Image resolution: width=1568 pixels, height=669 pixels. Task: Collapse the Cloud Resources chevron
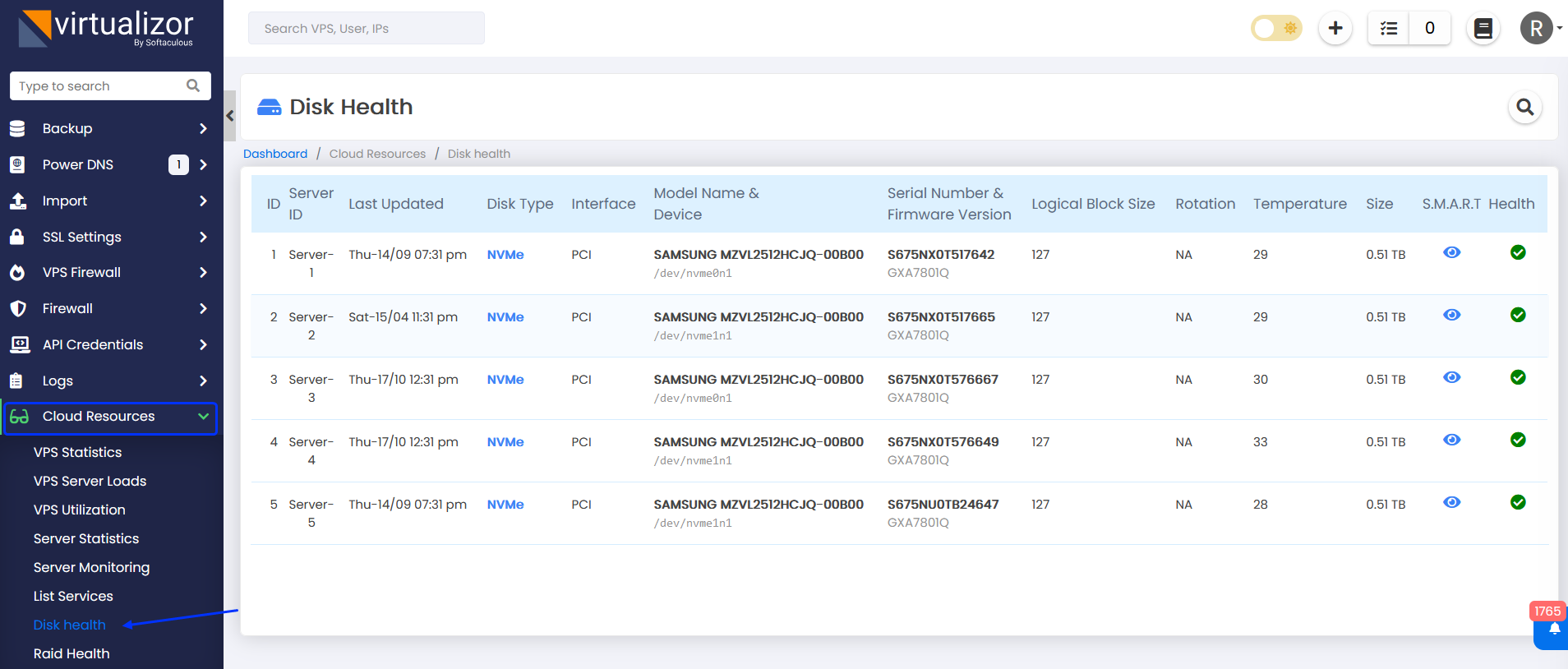click(203, 417)
